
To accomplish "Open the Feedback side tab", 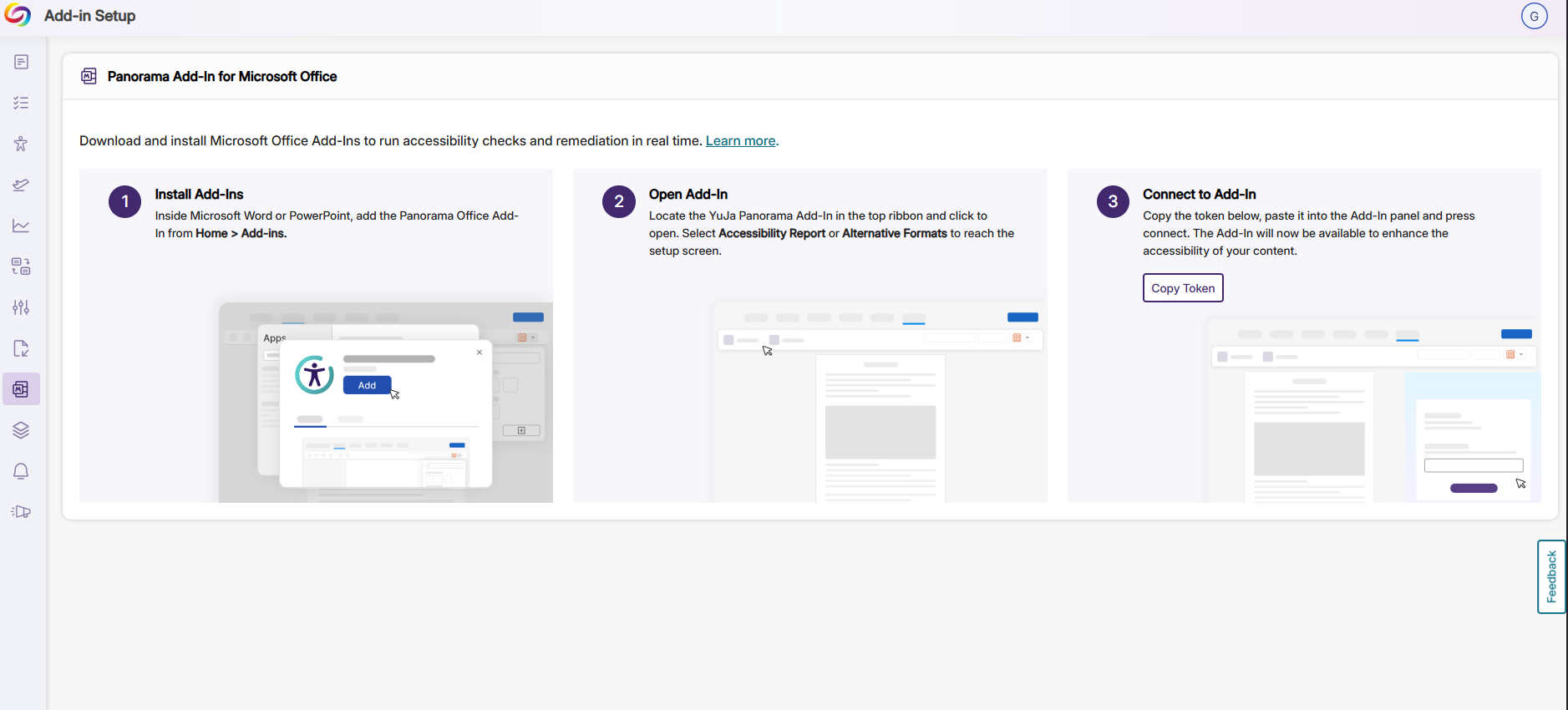I will (1551, 576).
